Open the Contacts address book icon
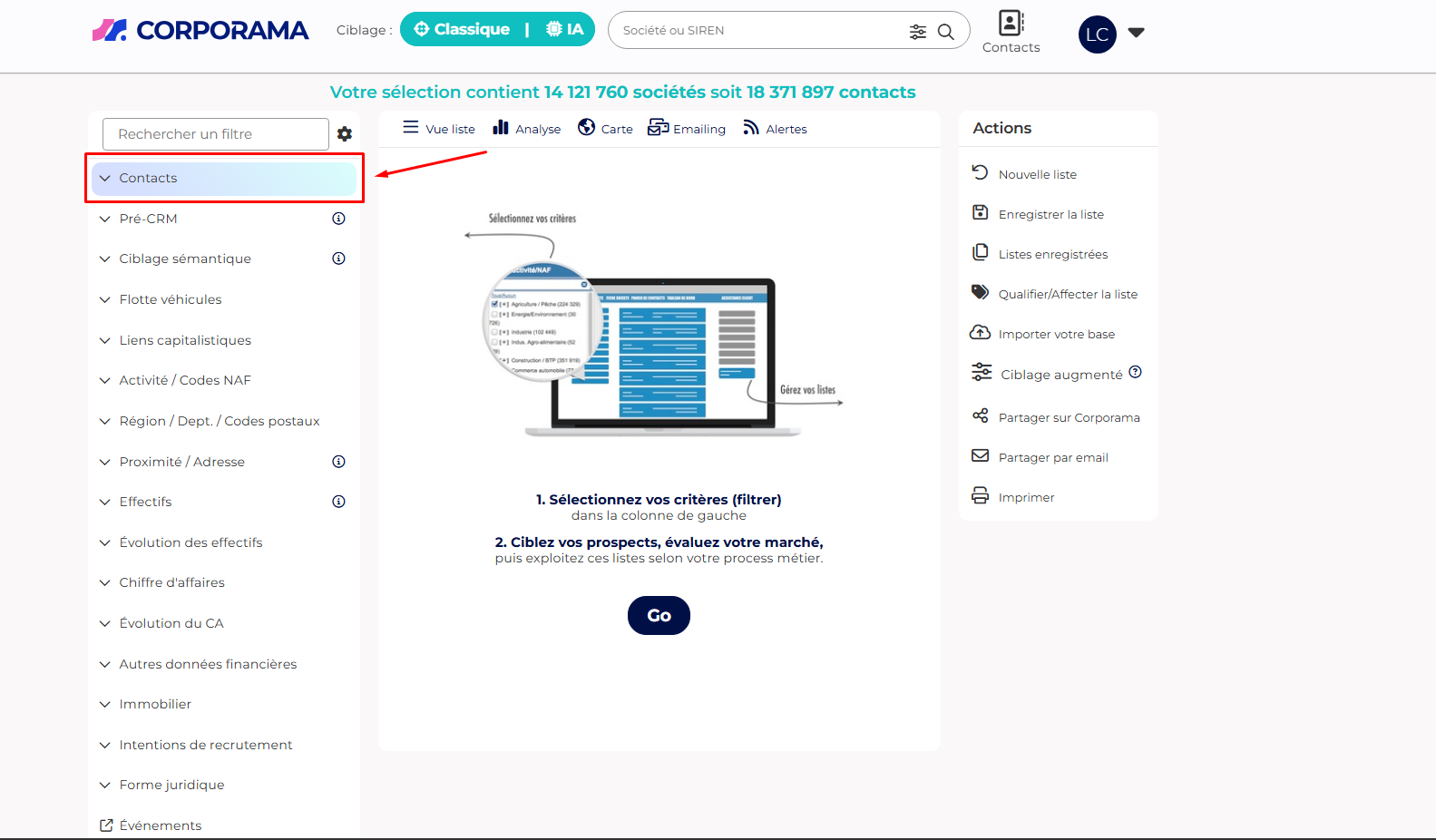Viewport: 1436px width, 840px height. coord(1011,24)
